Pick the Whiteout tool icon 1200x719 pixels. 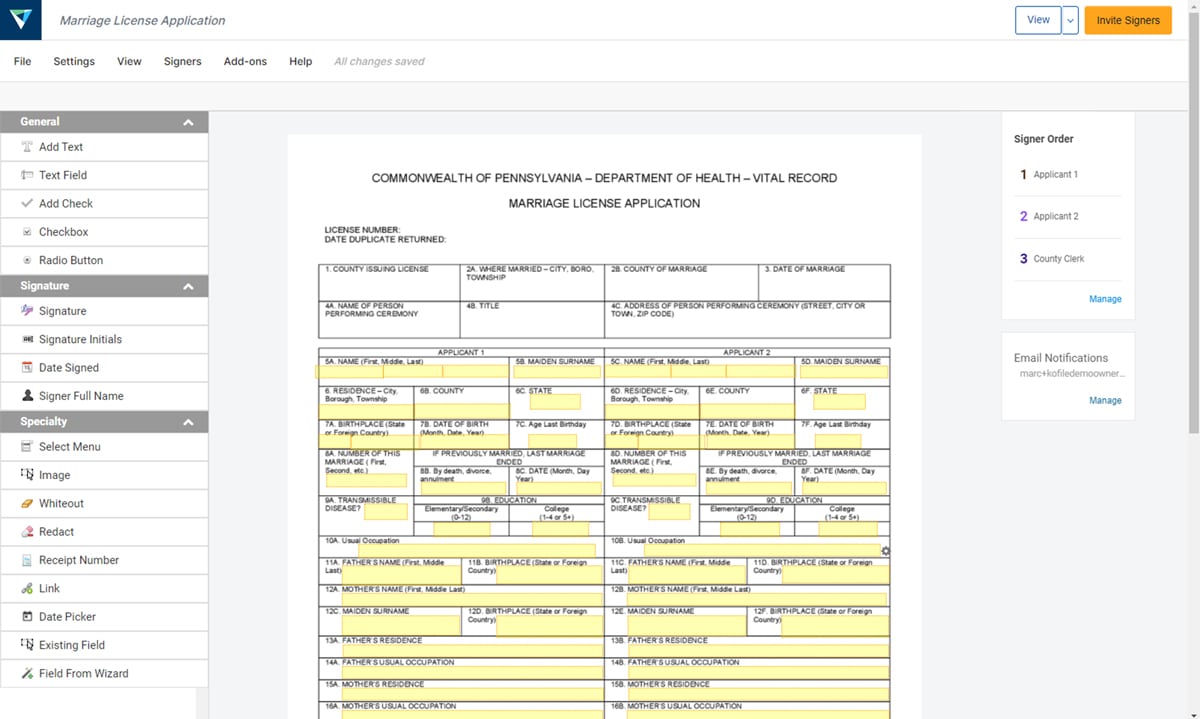point(27,503)
